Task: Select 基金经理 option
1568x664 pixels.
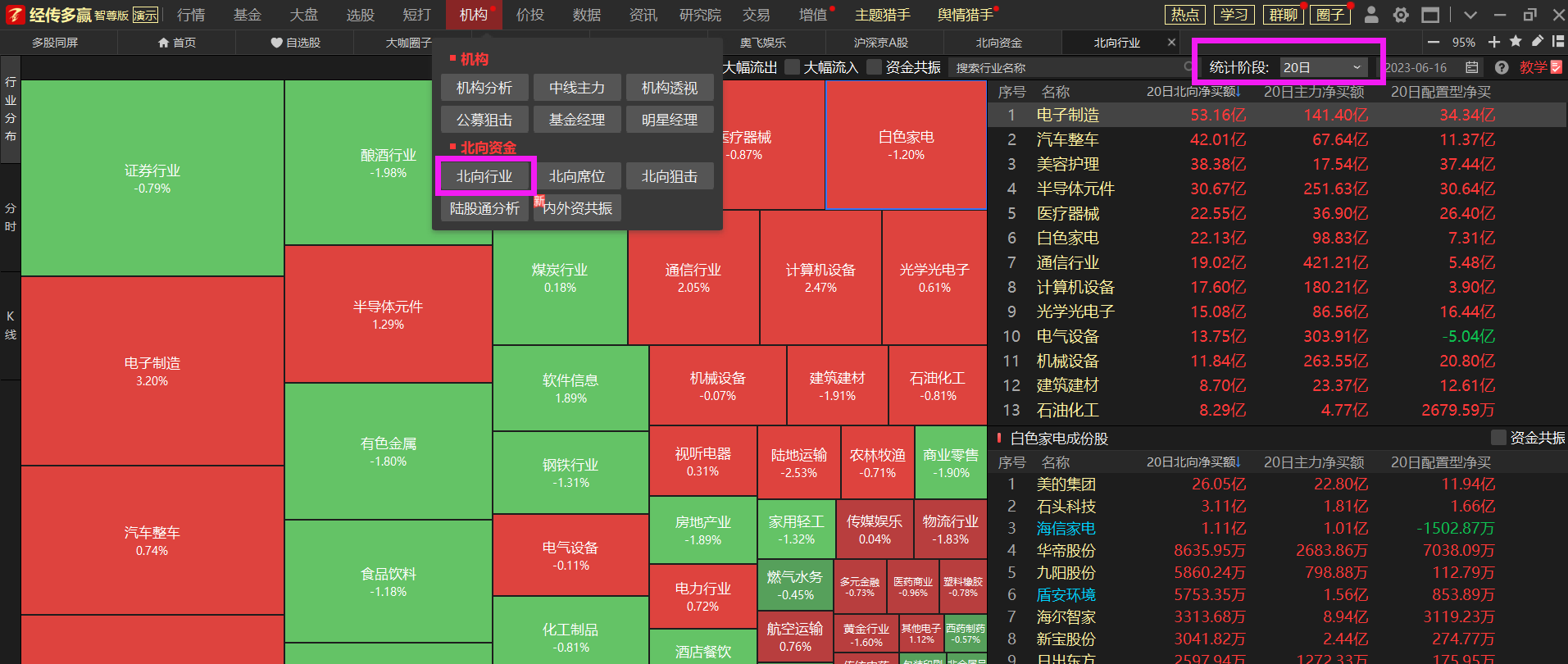Action: pos(577,120)
